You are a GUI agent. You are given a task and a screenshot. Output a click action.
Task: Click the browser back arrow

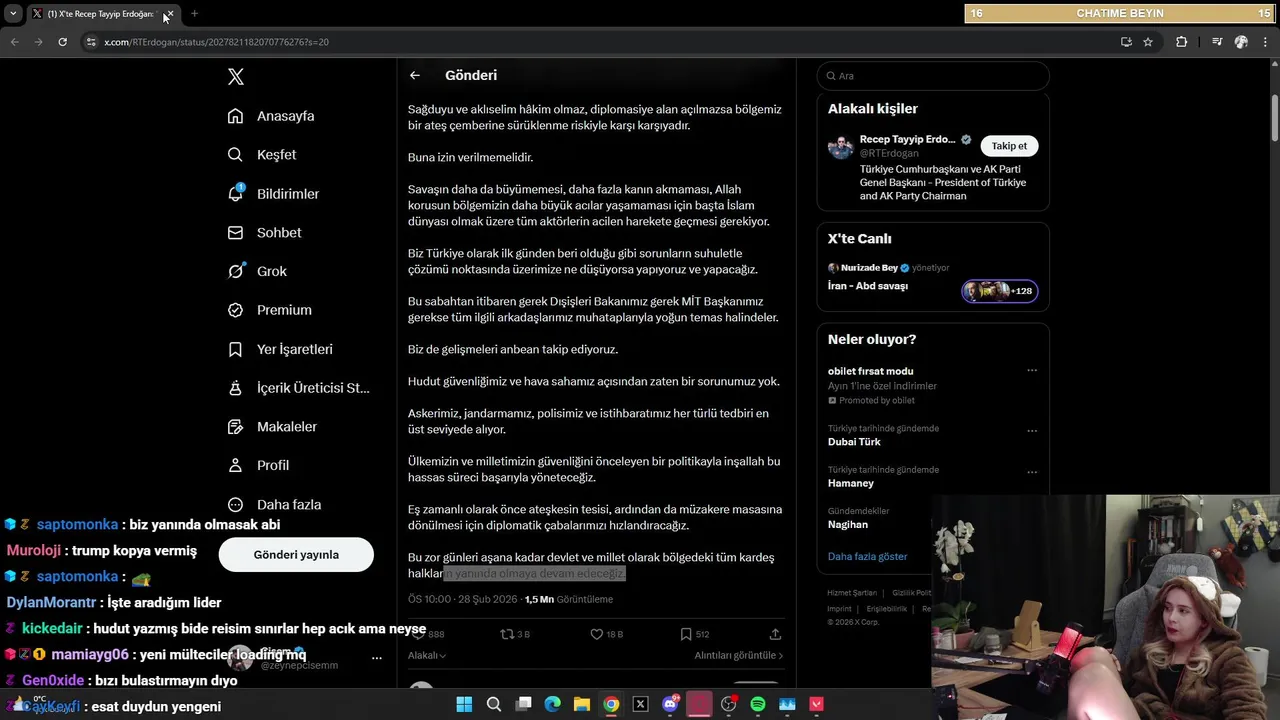(14, 42)
